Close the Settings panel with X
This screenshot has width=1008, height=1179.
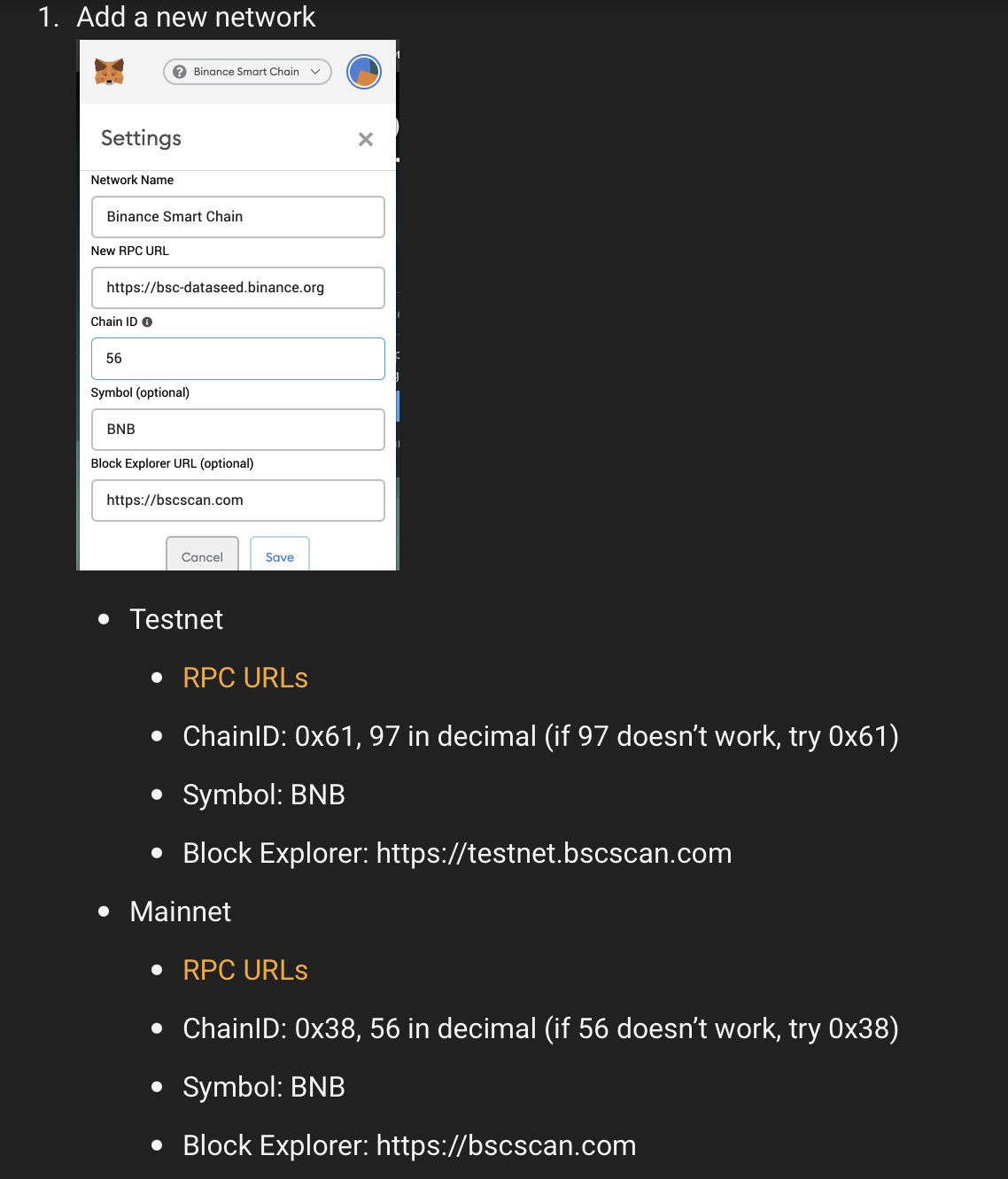(366, 139)
